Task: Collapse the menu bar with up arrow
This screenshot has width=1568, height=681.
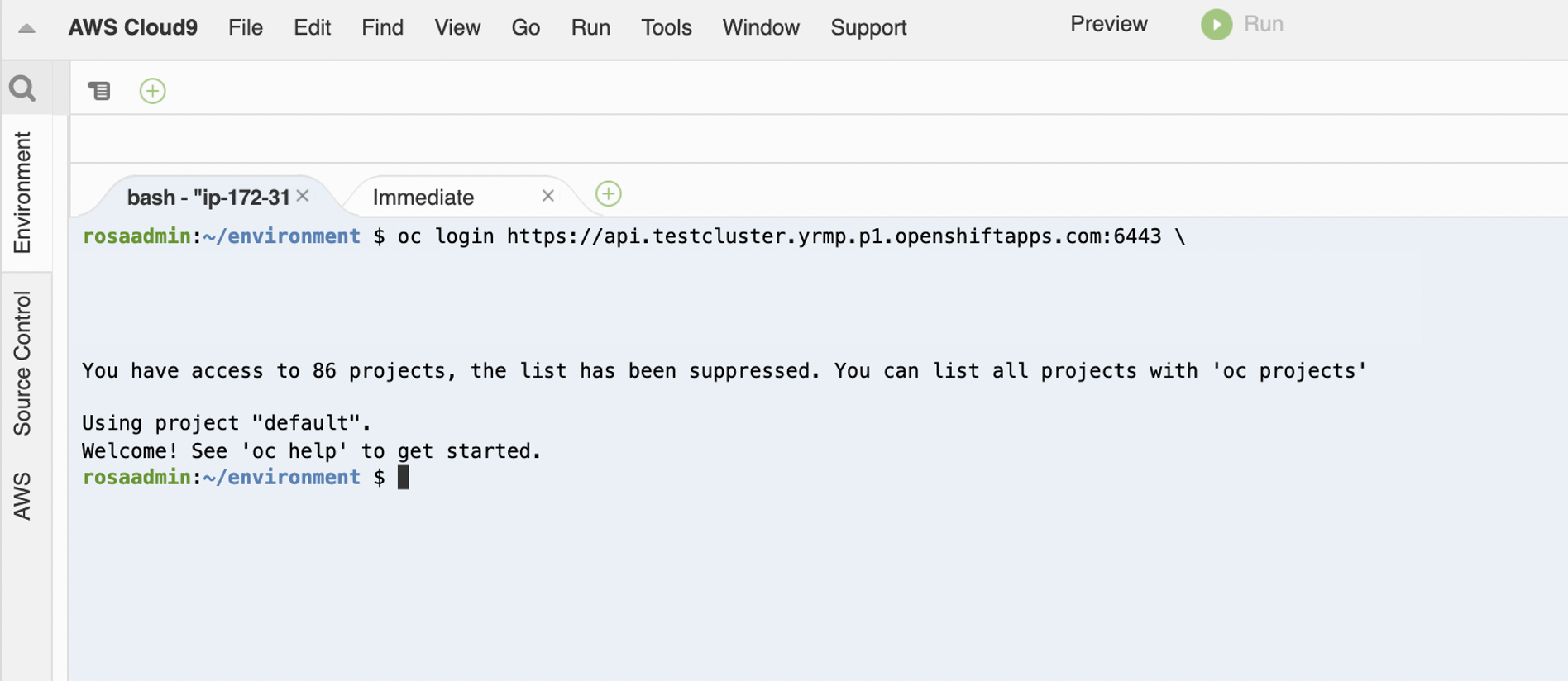Action: (26, 28)
